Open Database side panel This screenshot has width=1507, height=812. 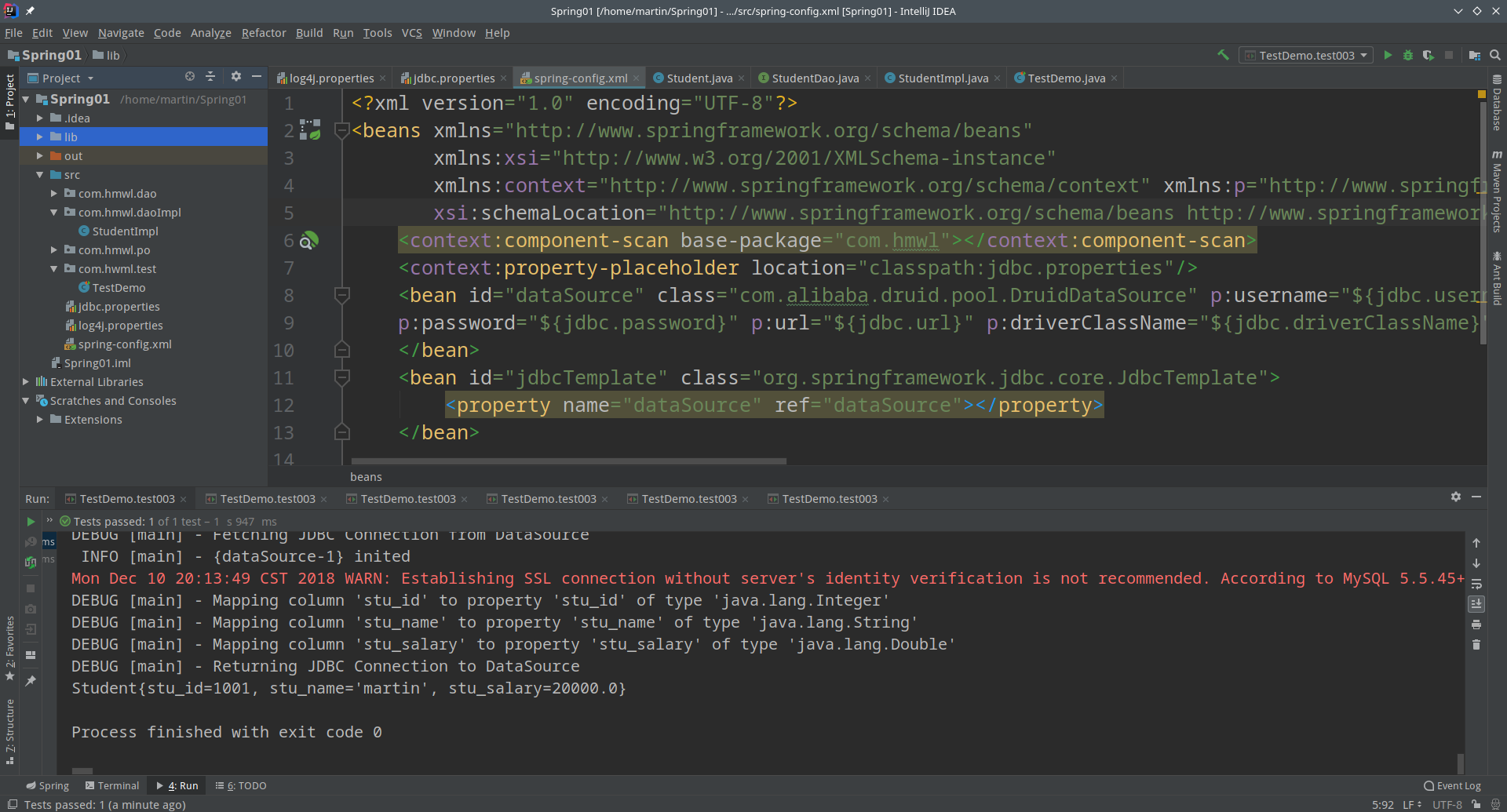1497,103
